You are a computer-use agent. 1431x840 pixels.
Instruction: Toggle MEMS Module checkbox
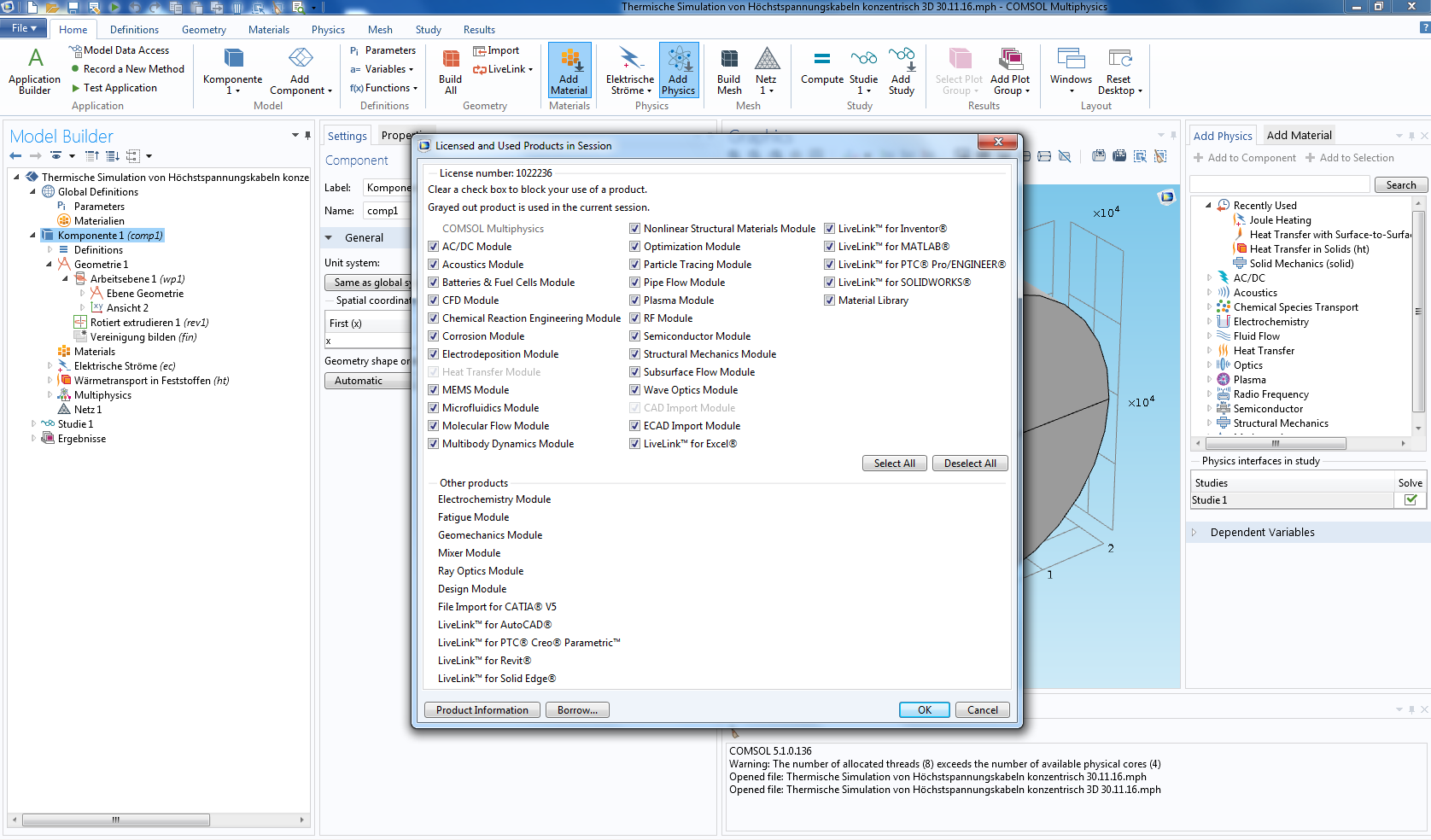pyautogui.click(x=433, y=390)
